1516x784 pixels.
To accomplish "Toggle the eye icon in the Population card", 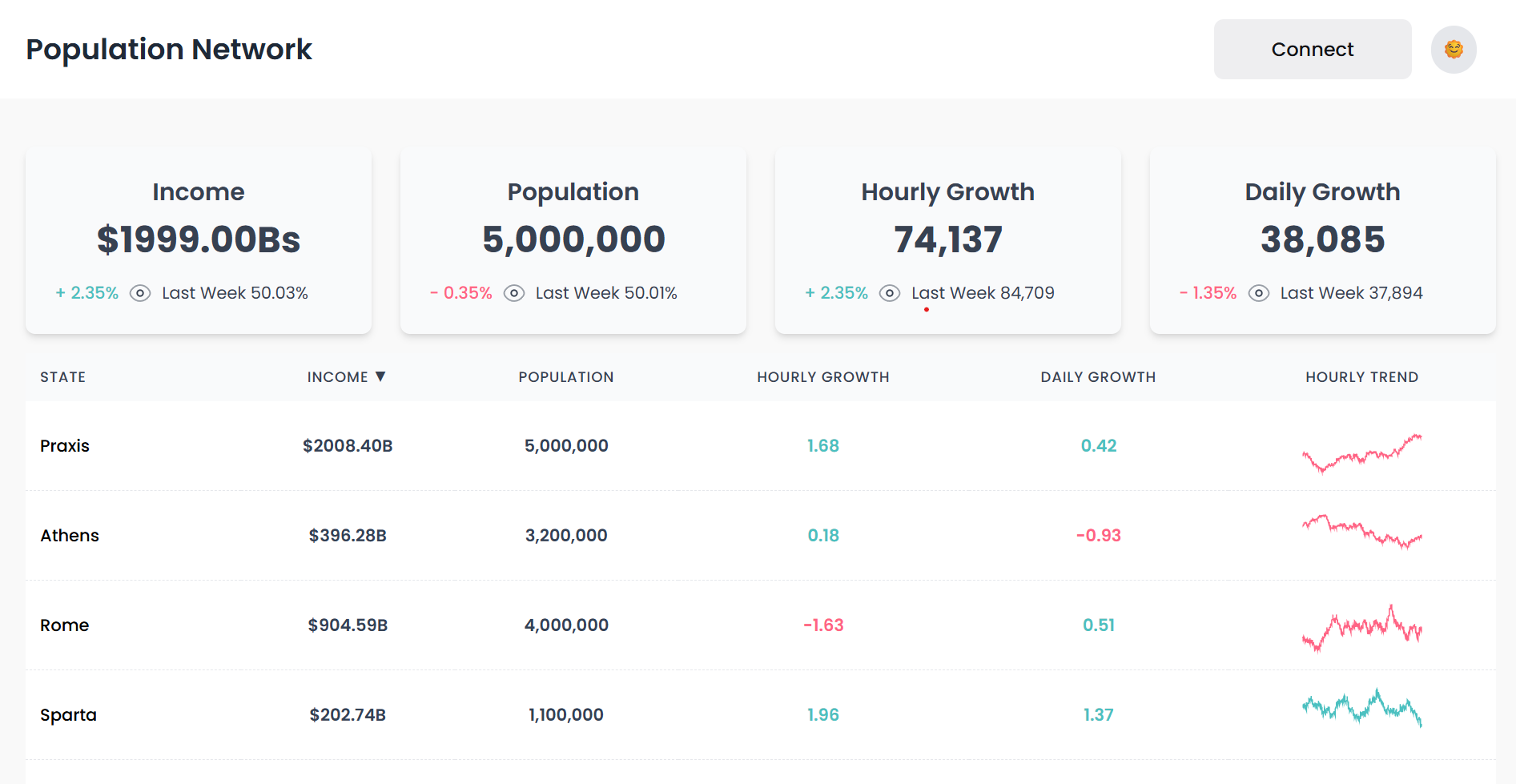I will pyautogui.click(x=514, y=293).
